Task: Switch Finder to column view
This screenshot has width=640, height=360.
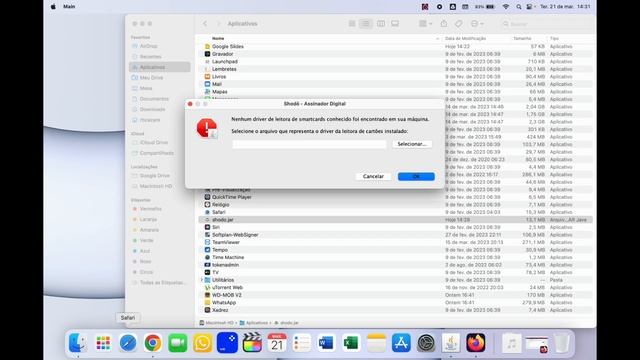Action: 381,24
